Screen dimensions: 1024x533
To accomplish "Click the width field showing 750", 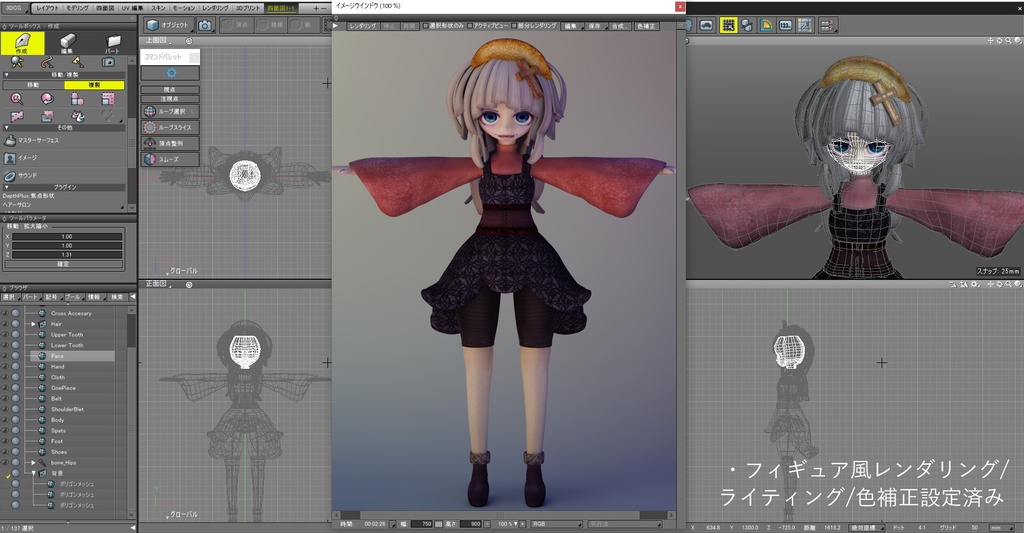I will [x=422, y=524].
